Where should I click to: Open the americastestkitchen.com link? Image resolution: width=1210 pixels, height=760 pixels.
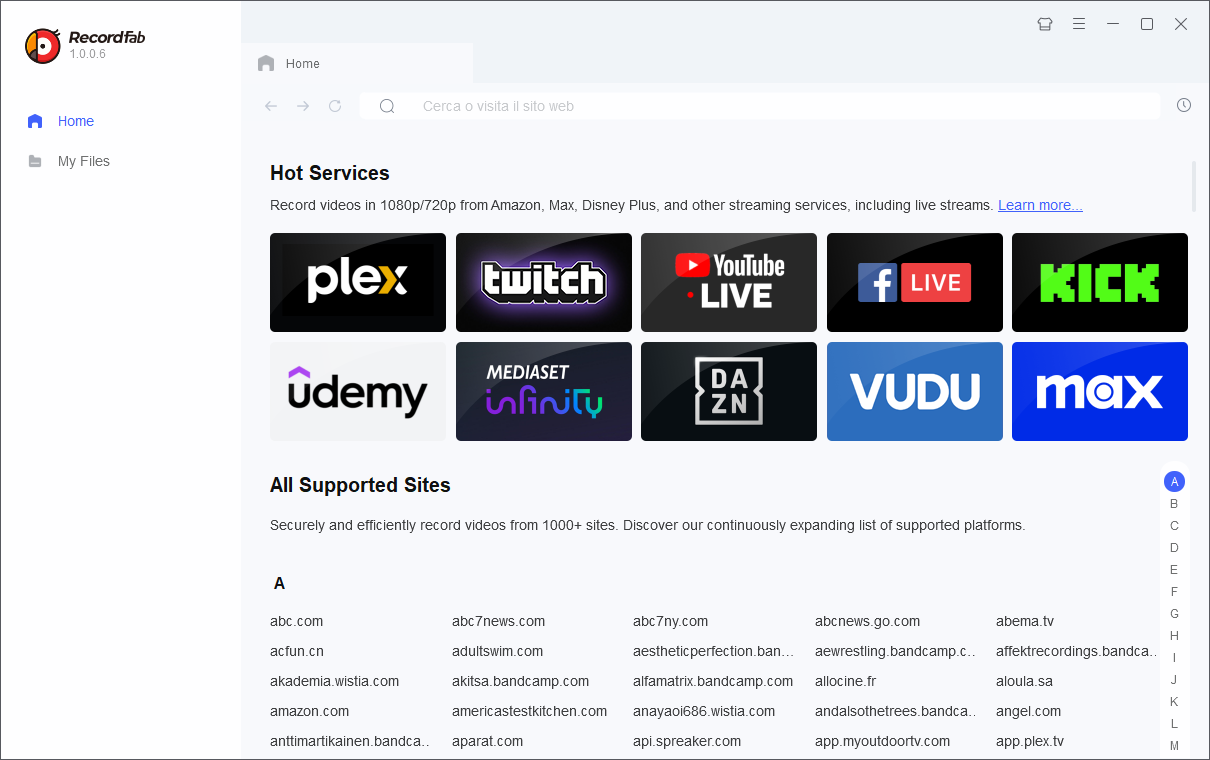click(x=529, y=711)
